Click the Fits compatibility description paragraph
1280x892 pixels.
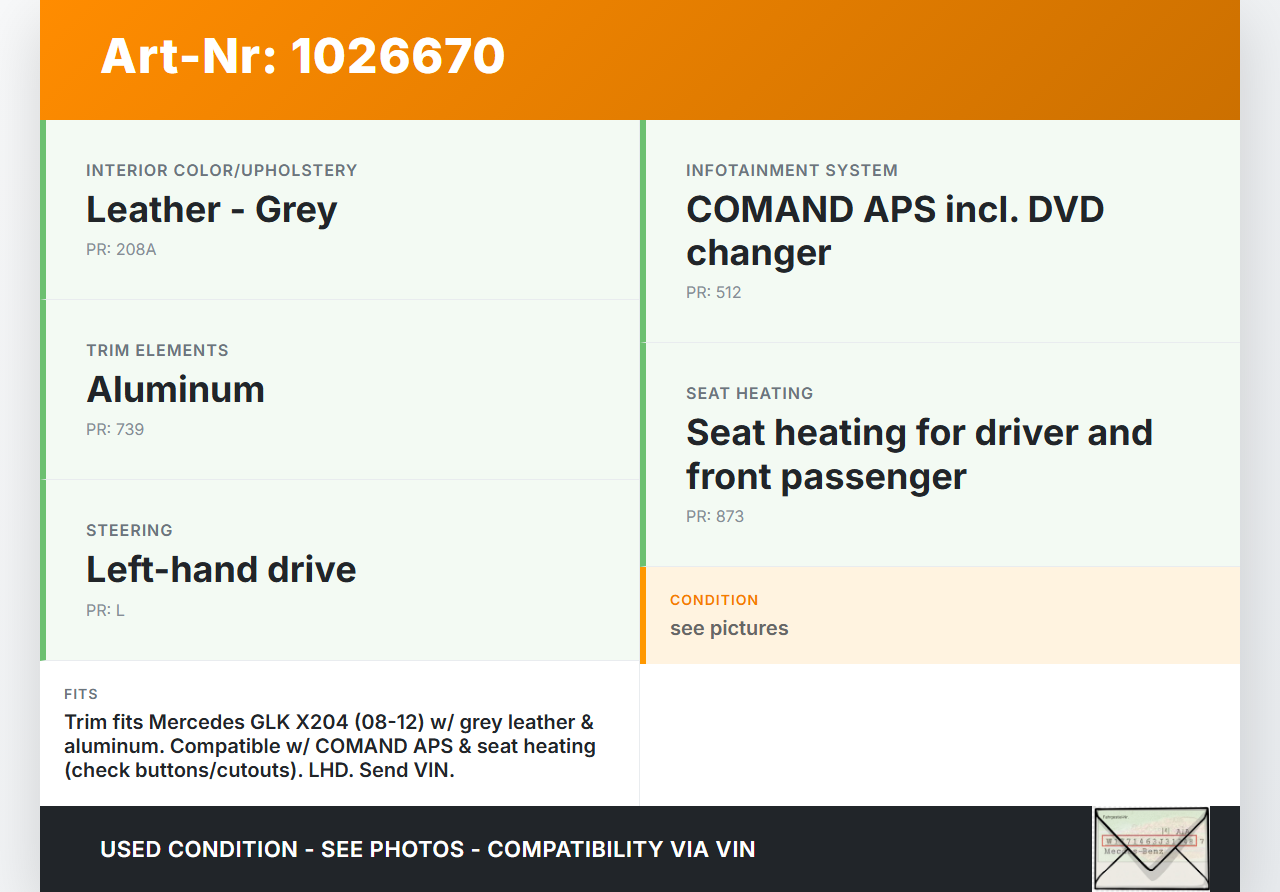tap(330, 746)
